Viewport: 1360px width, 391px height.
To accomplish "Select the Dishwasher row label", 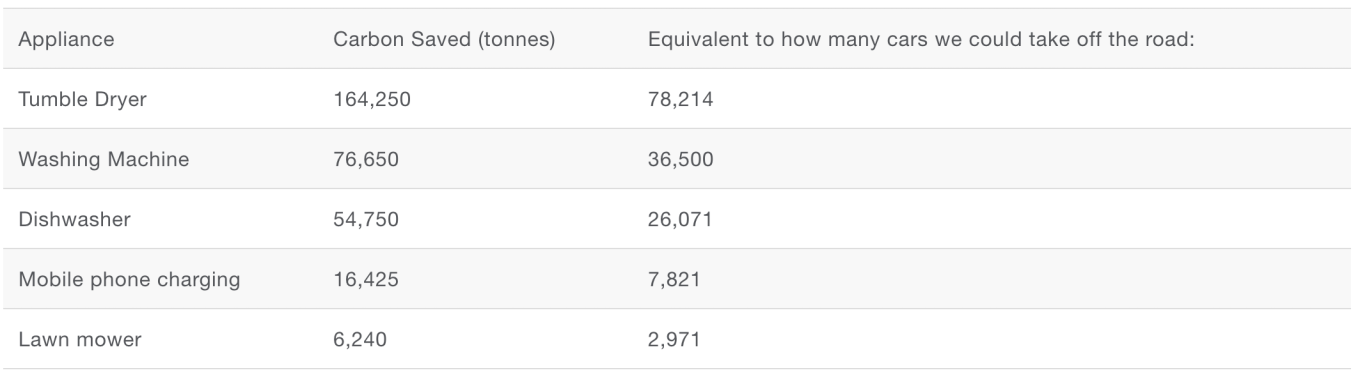I will 72,219.
